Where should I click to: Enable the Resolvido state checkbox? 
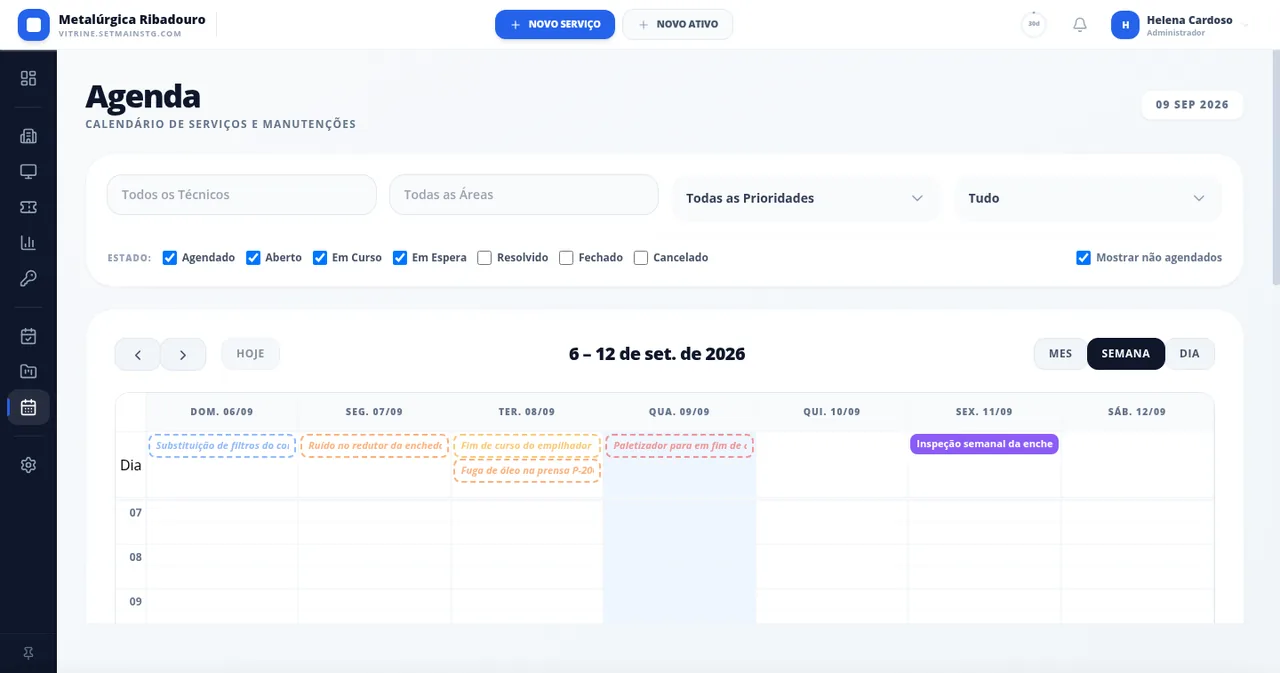(485, 258)
